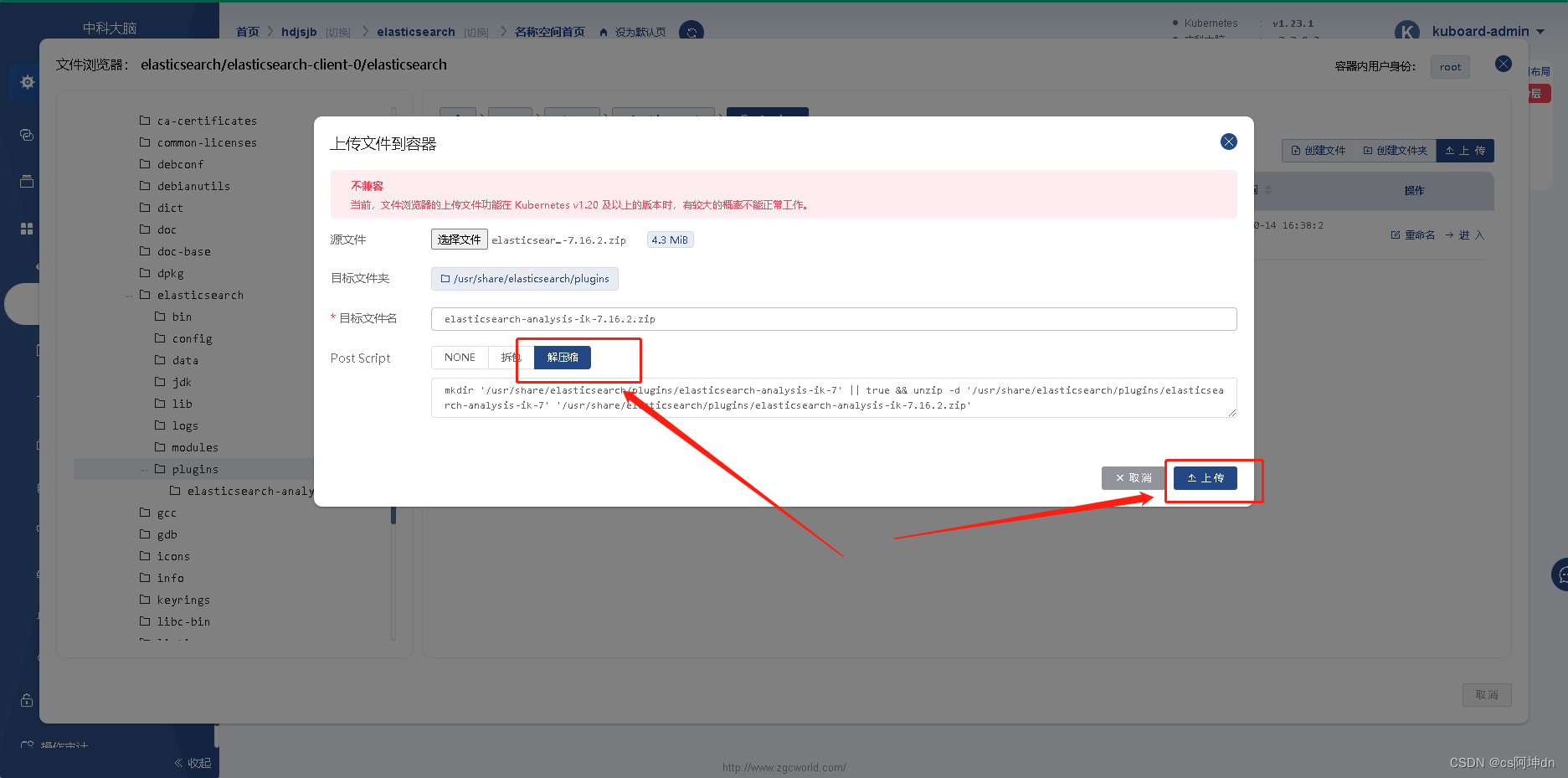The height and width of the screenshot is (778, 1568).
Task: Open the http://www.zgcworld.com/ footer link
Action: [x=784, y=767]
